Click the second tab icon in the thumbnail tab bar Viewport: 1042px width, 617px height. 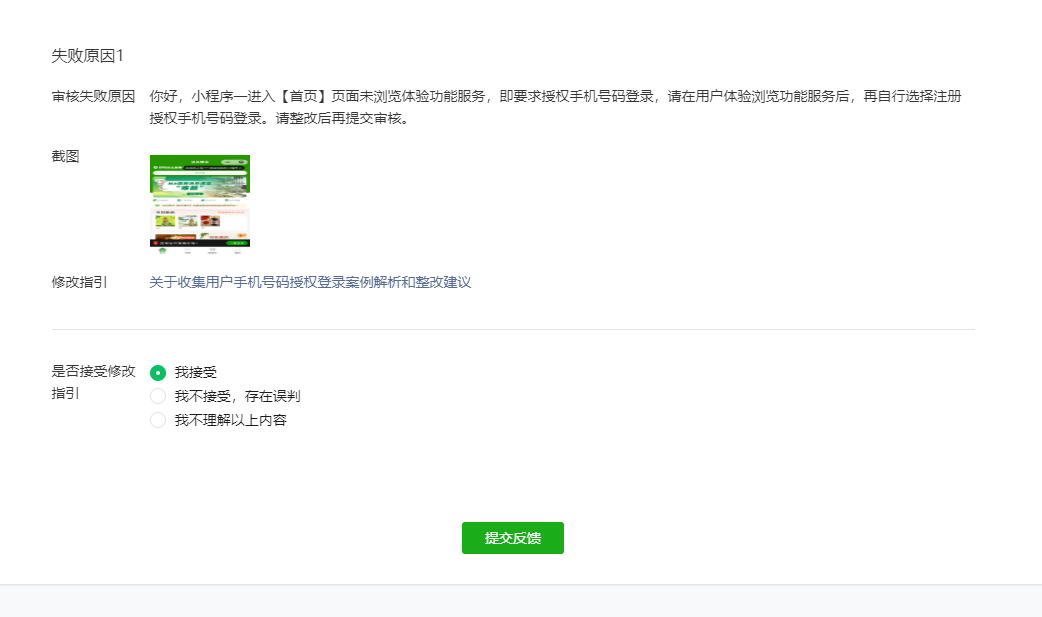186,250
